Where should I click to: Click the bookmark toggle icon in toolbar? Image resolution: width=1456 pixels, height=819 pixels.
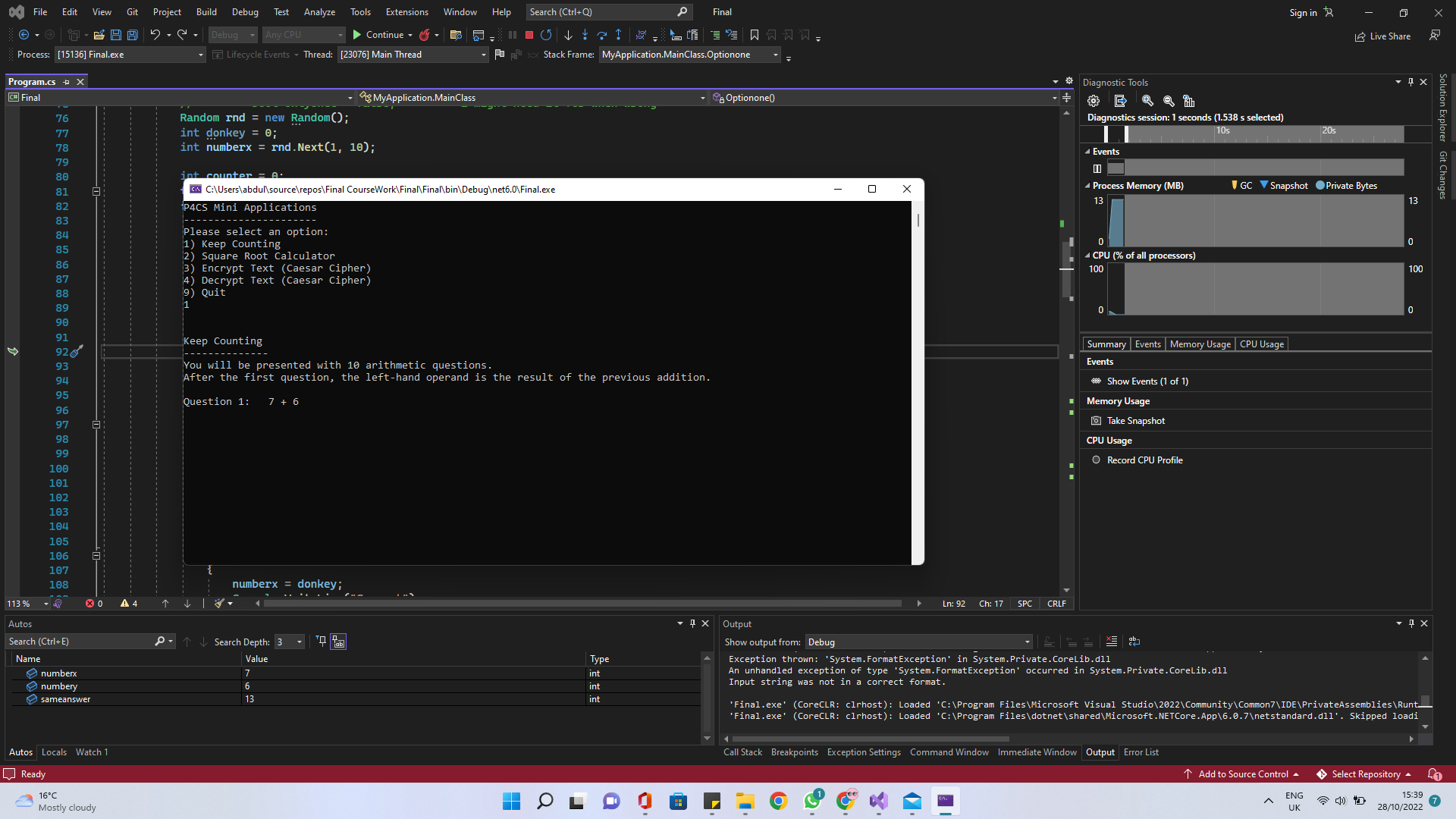[x=754, y=35]
